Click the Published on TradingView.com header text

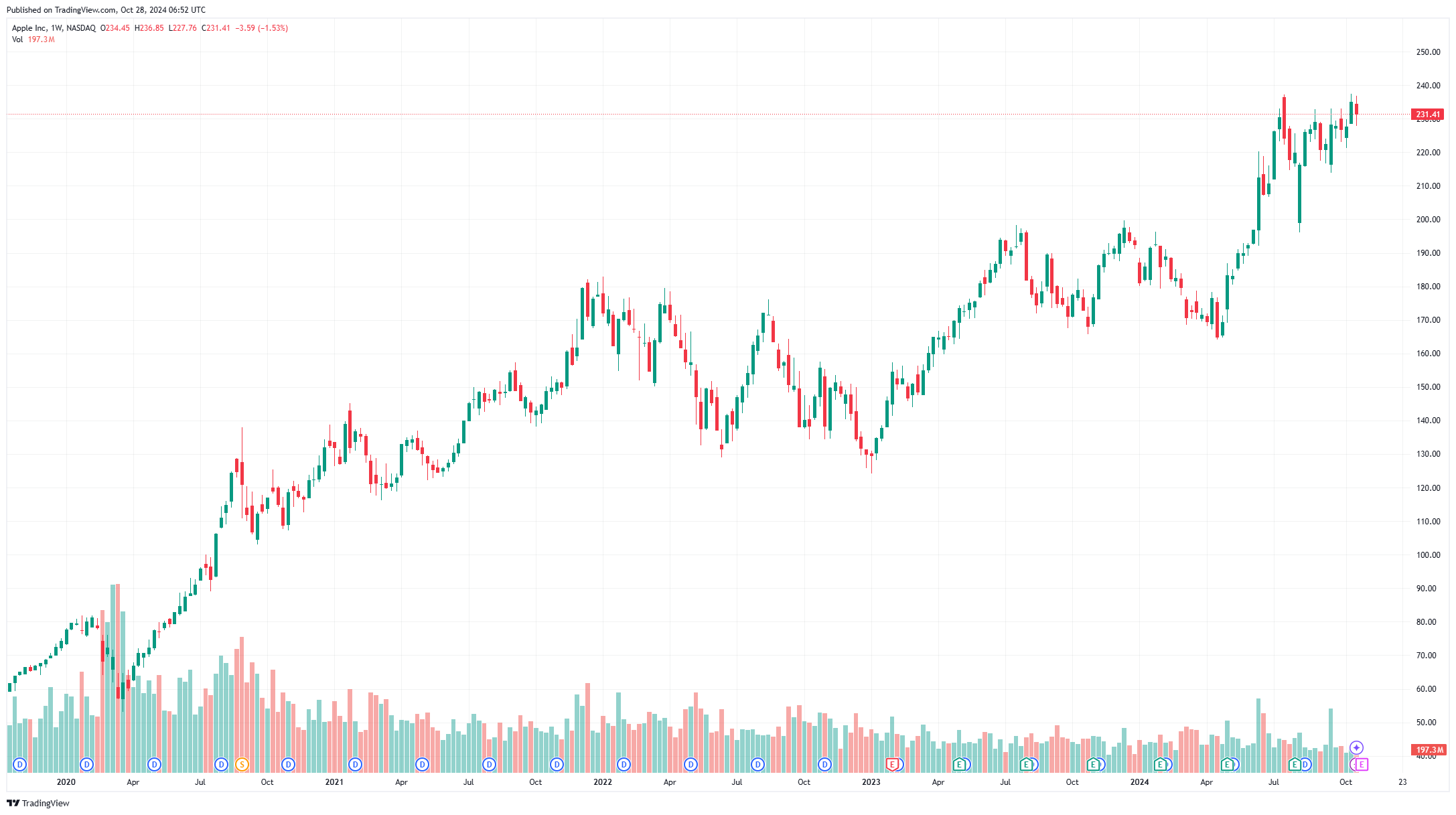(x=106, y=10)
